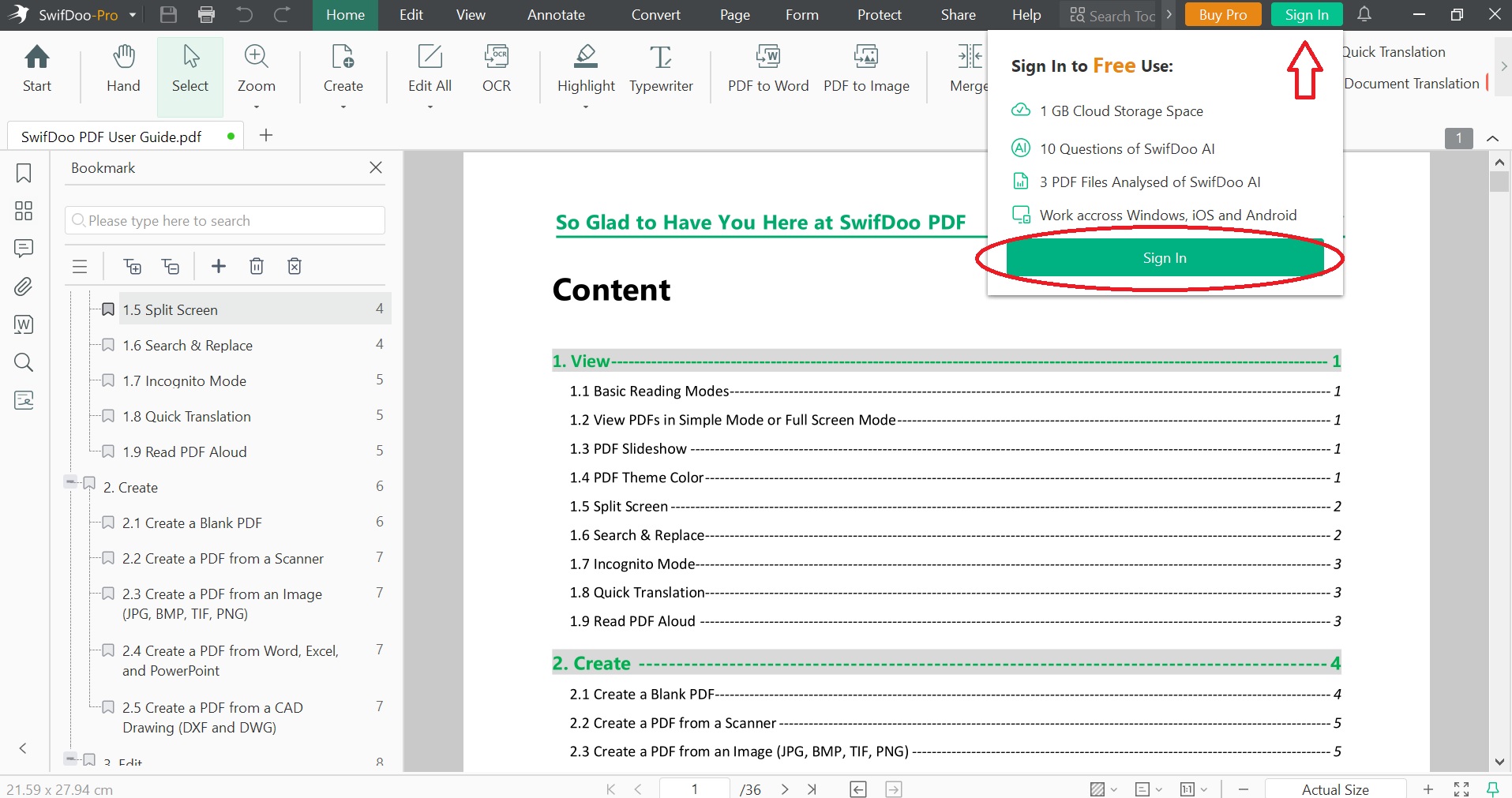Click Sign In in the title bar
This screenshot has width=1512, height=798.
coord(1307,15)
